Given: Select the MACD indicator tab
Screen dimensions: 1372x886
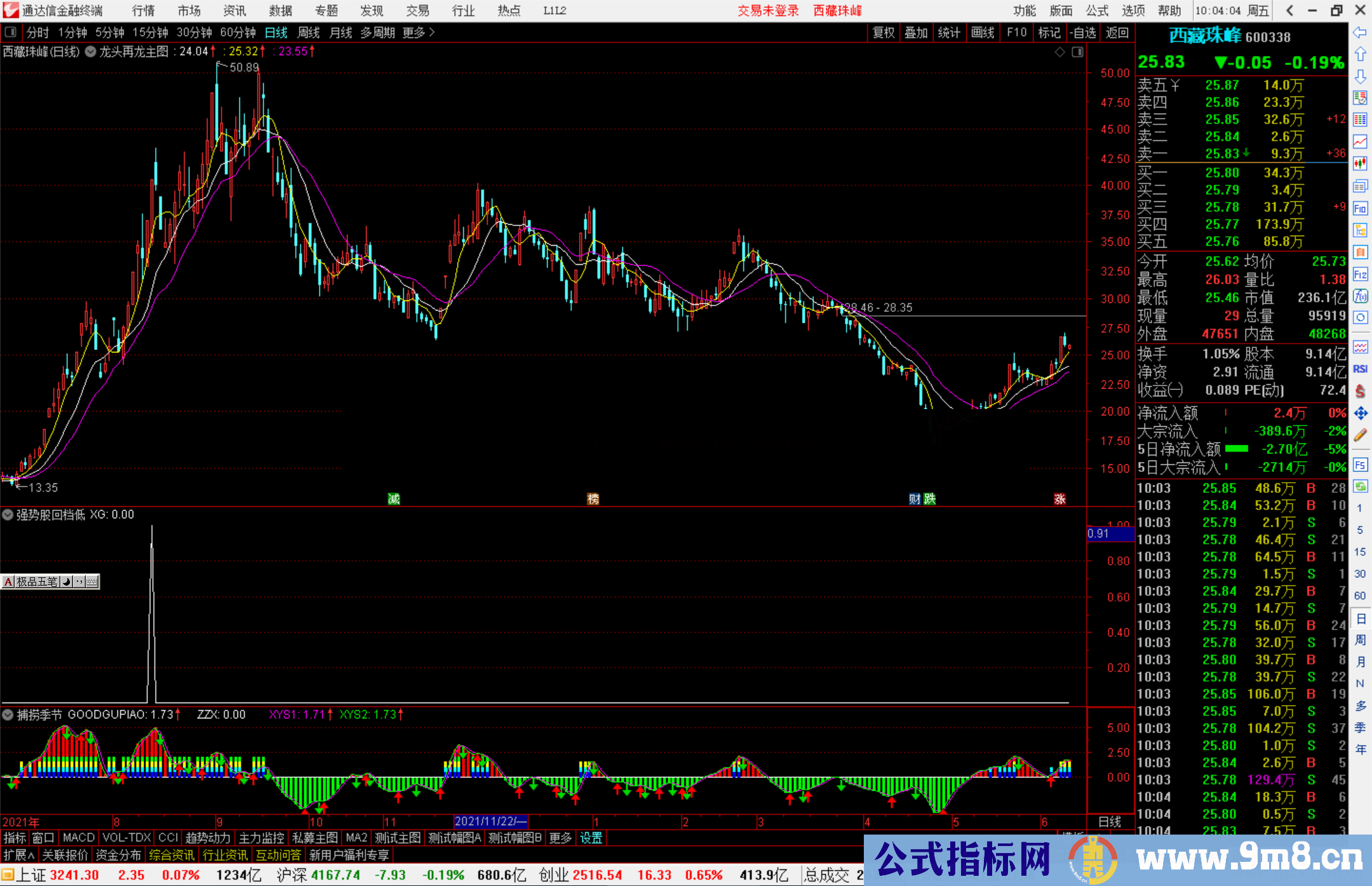Looking at the screenshot, I should 78,838.
